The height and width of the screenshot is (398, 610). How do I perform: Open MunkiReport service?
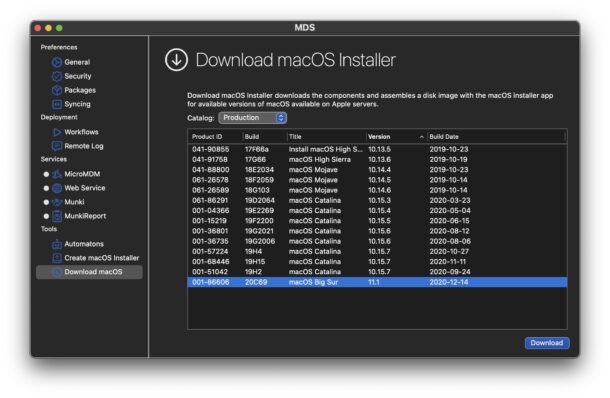[x=85, y=216]
